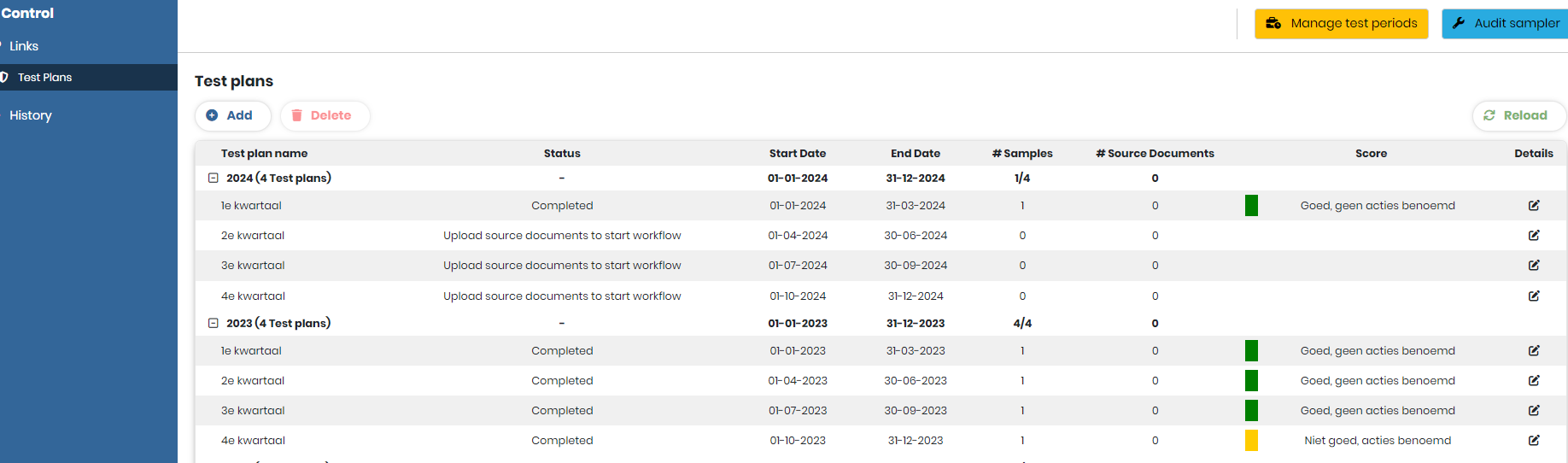Open details for 2023 1e kwartaal

[1534, 350]
